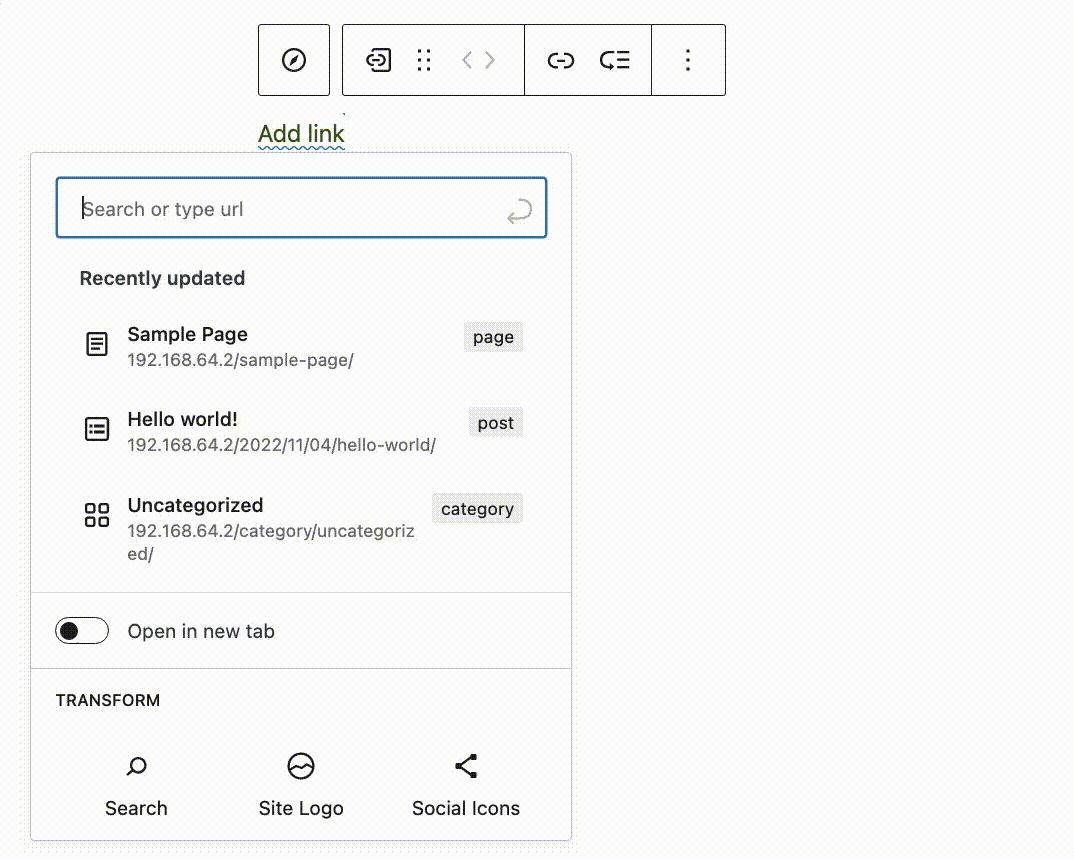Click the Sample Page document icon
Viewport: 1074px width, 860px height.
click(96, 343)
